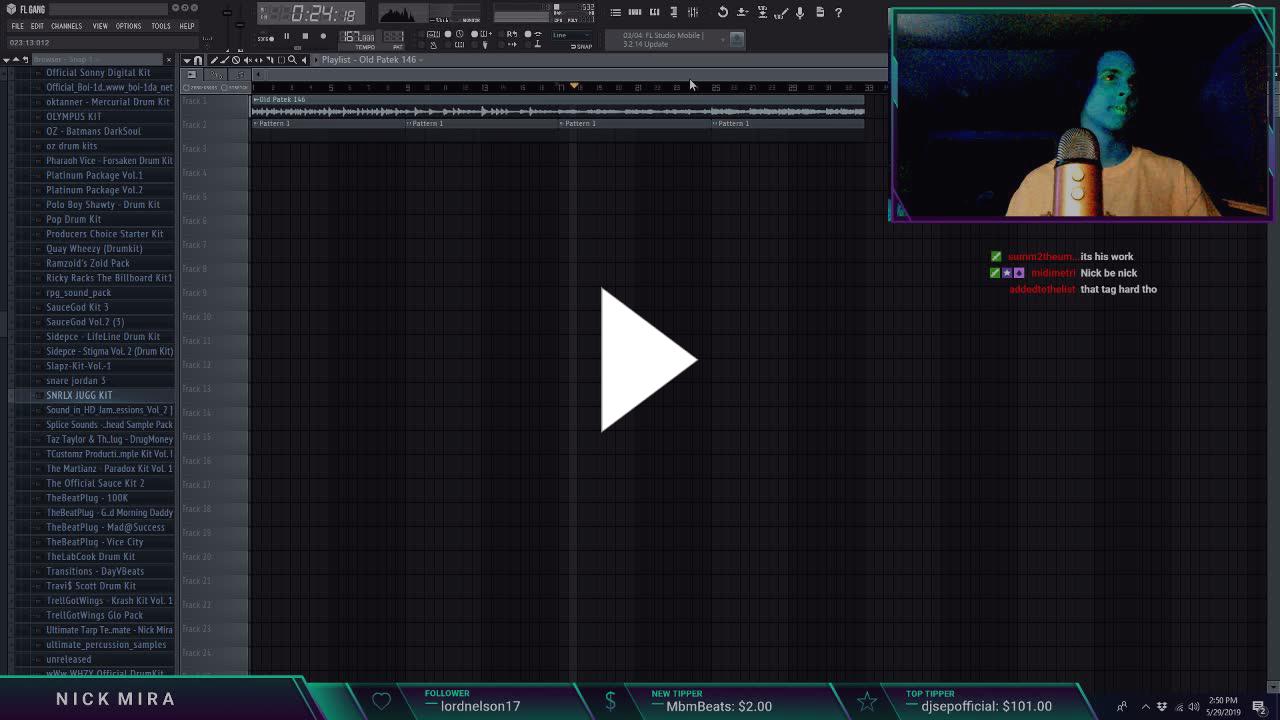The height and width of the screenshot is (720, 1280).
Task: Toggle loop recording (R icon)
Action: tap(512, 34)
